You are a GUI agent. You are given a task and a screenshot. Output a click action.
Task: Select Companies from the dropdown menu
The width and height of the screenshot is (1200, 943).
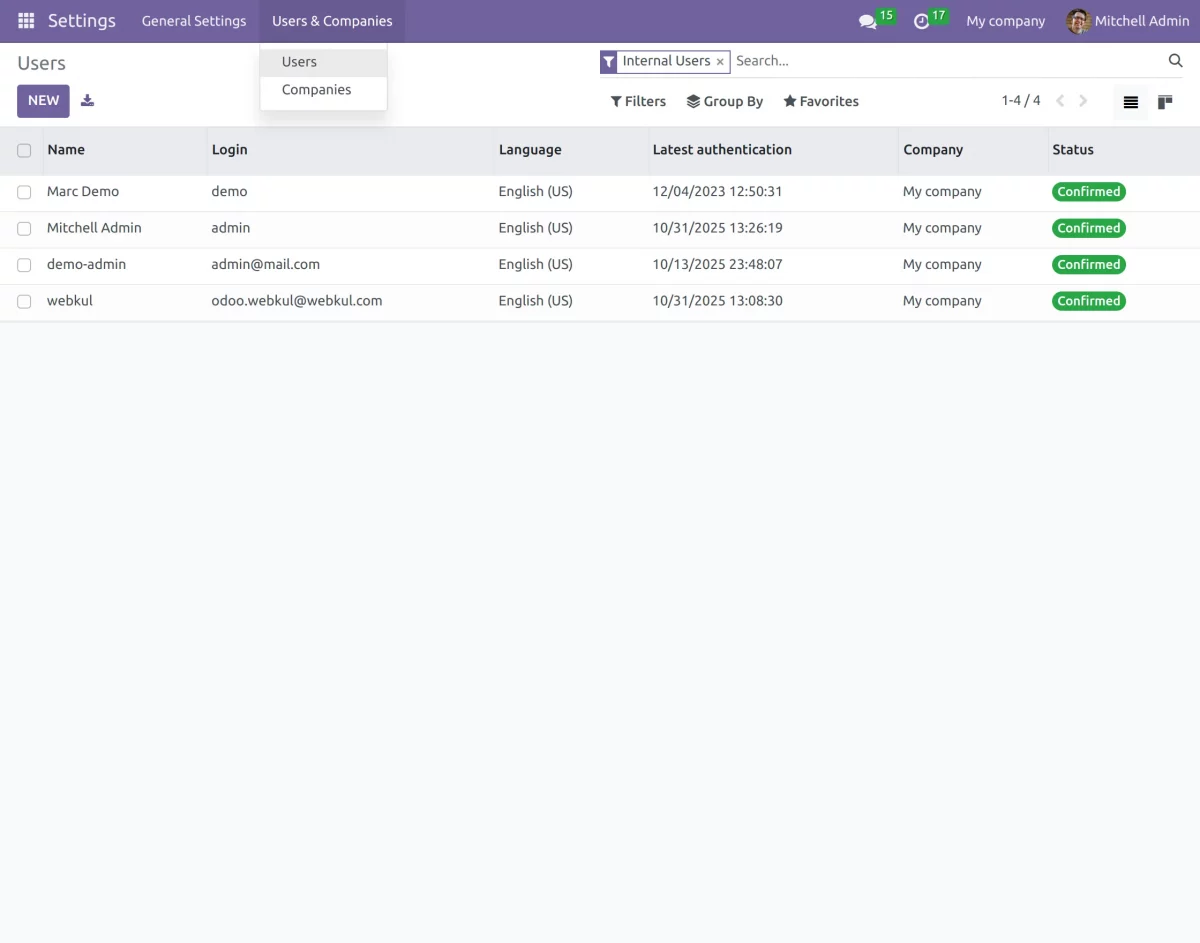[x=317, y=89]
